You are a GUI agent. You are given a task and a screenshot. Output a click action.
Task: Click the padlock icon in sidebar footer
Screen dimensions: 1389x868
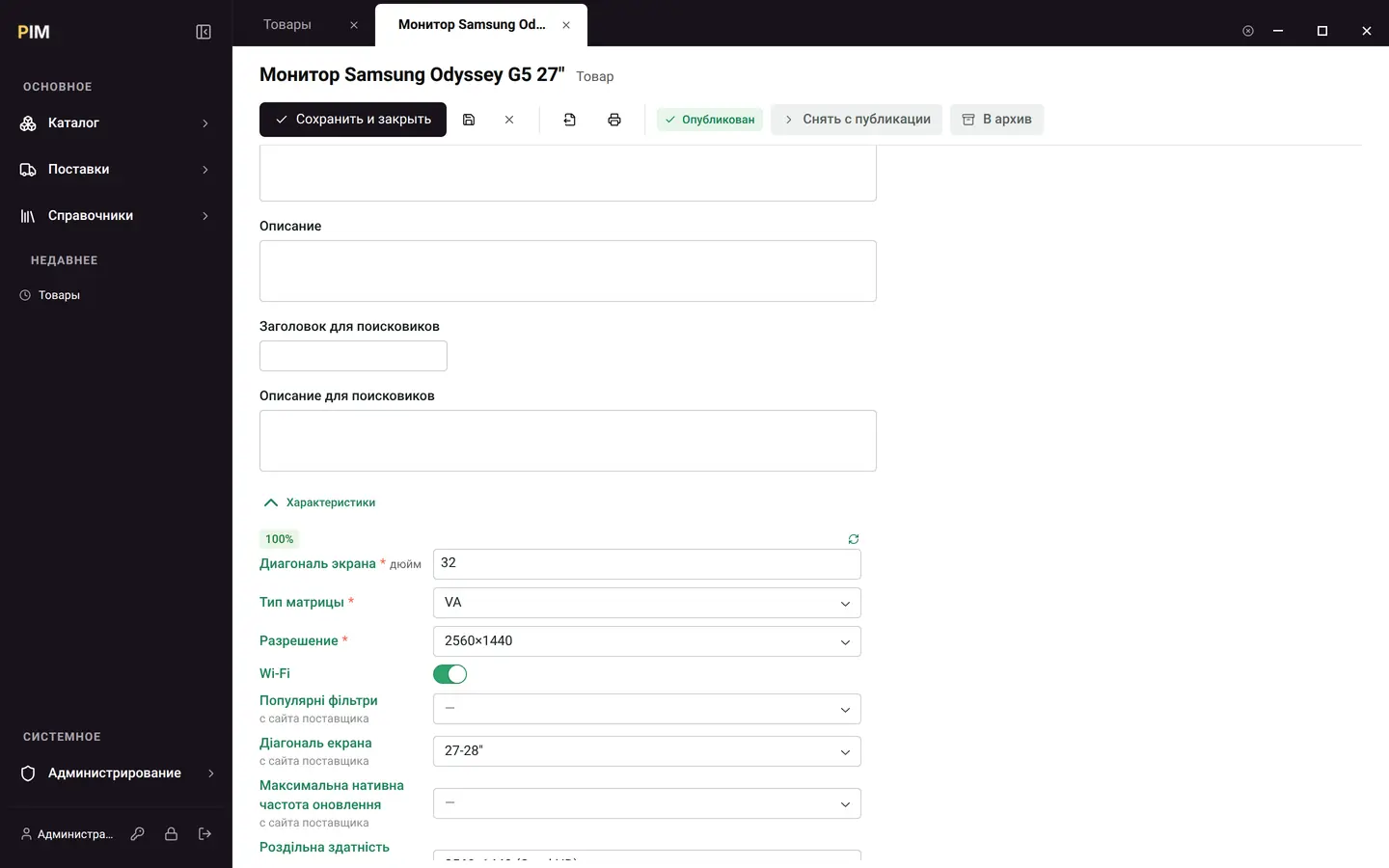(171, 834)
